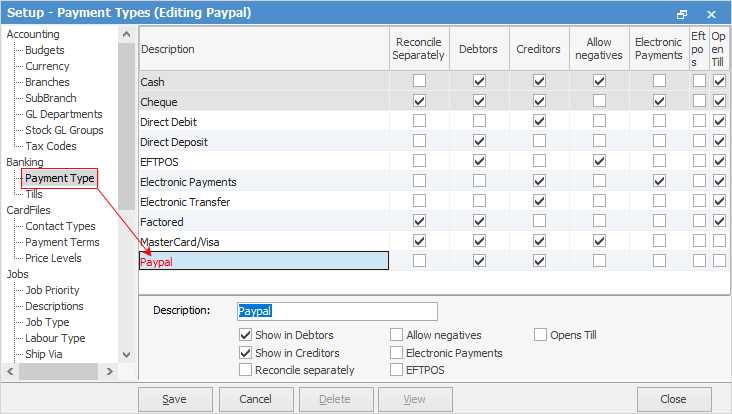Viewport: 732px width, 414px height.
Task: Select Jobs tree node
Action: (17, 274)
